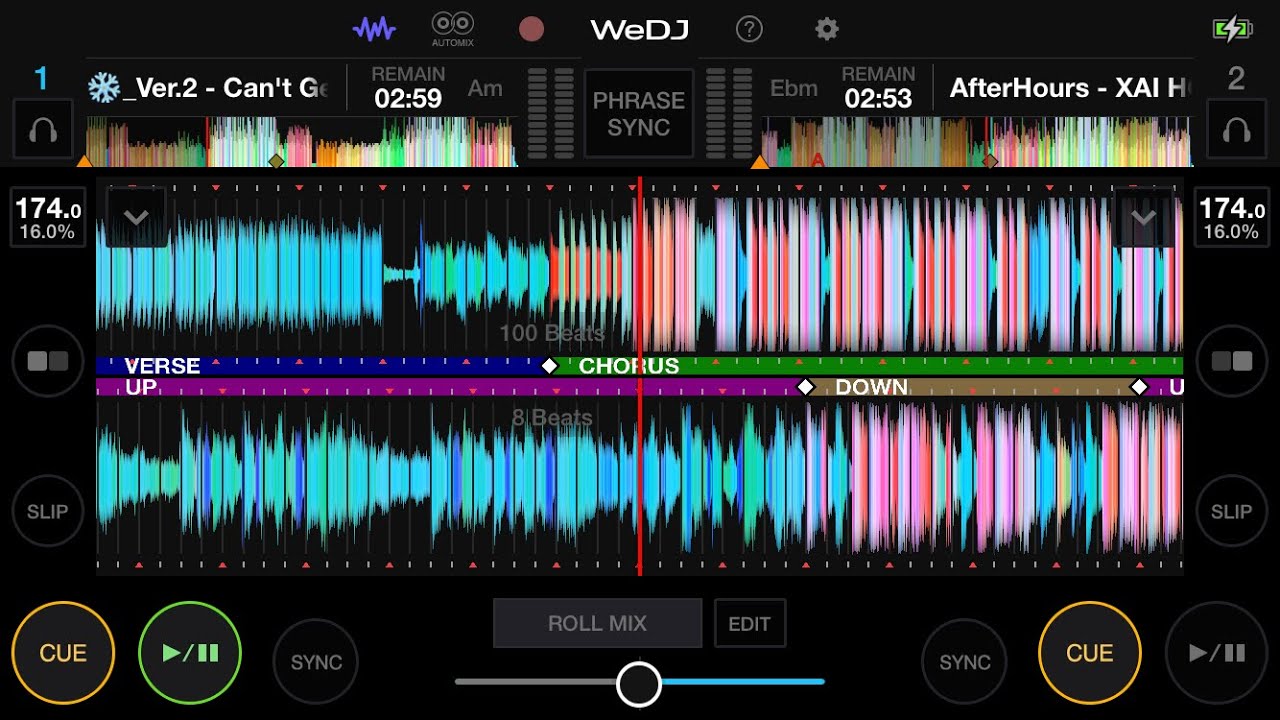The image size is (1280, 720).
Task: Open deck 2 track title "AfterHours - XAI"
Action: 1069,88
